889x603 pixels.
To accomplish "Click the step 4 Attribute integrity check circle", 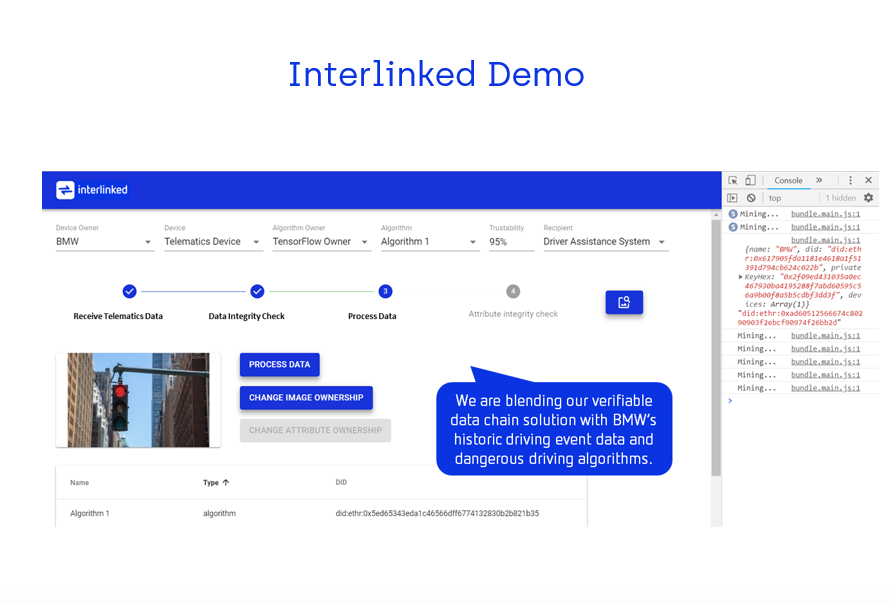I will (513, 291).
